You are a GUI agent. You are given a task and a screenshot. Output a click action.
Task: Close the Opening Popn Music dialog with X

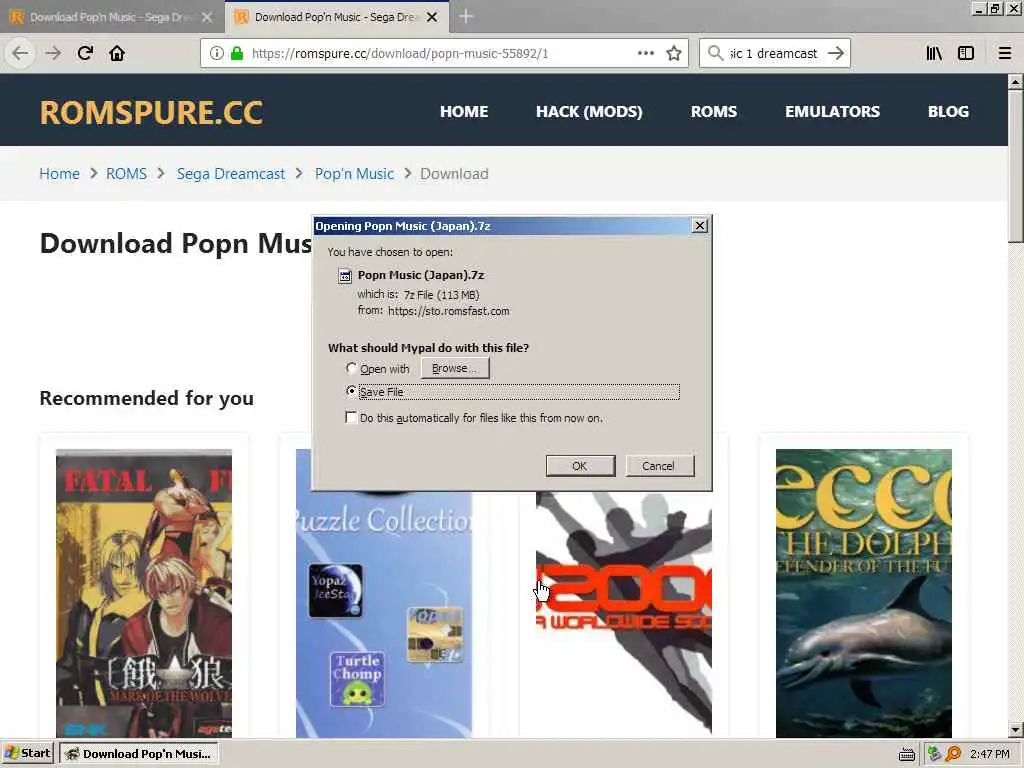click(x=699, y=225)
